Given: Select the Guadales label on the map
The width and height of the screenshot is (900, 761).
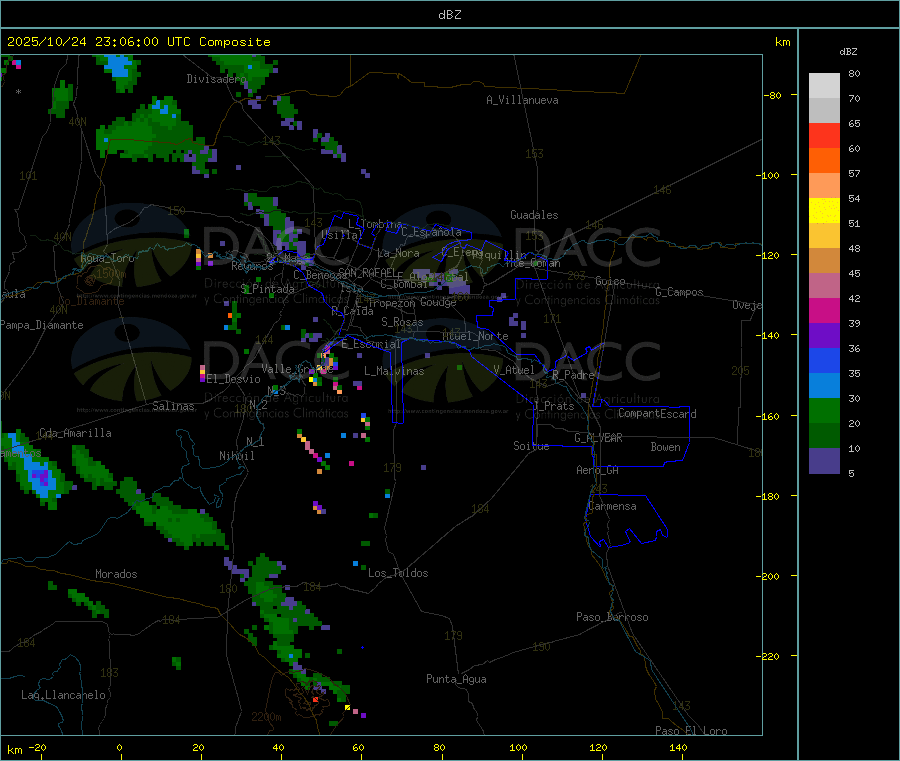Looking at the screenshot, I should (534, 215).
